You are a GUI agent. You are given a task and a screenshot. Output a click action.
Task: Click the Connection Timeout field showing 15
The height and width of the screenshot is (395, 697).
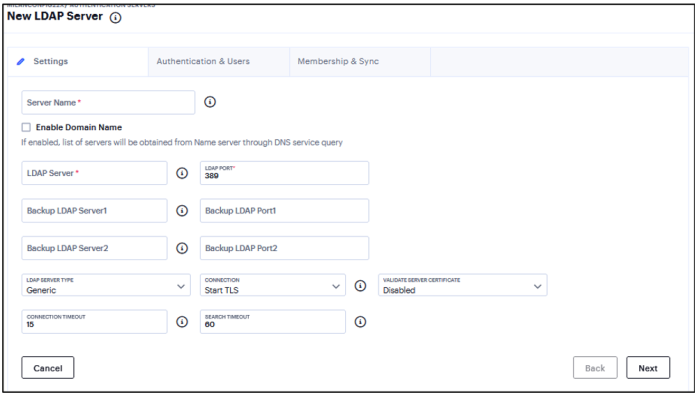[x=94, y=322]
